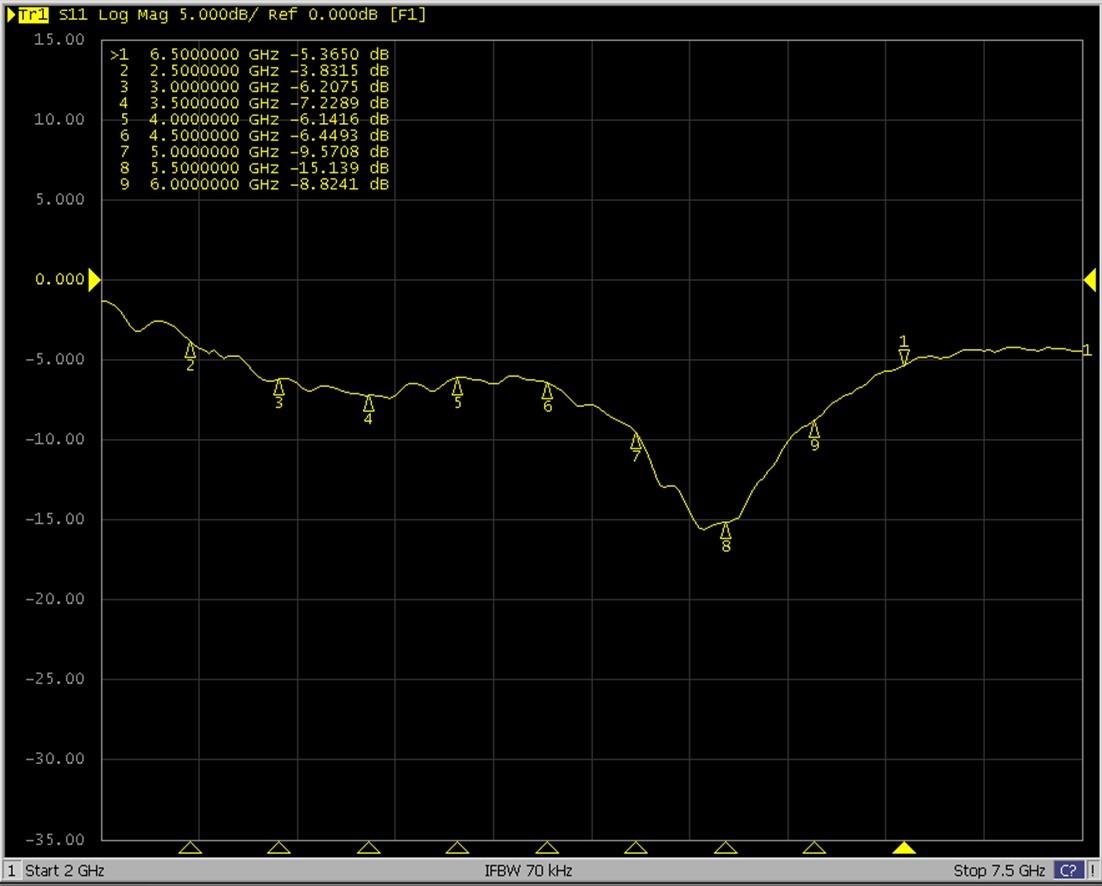Click the right reference level arrow
Image resolution: width=1102 pixels, height=886 pixels.
(1090, 281)
